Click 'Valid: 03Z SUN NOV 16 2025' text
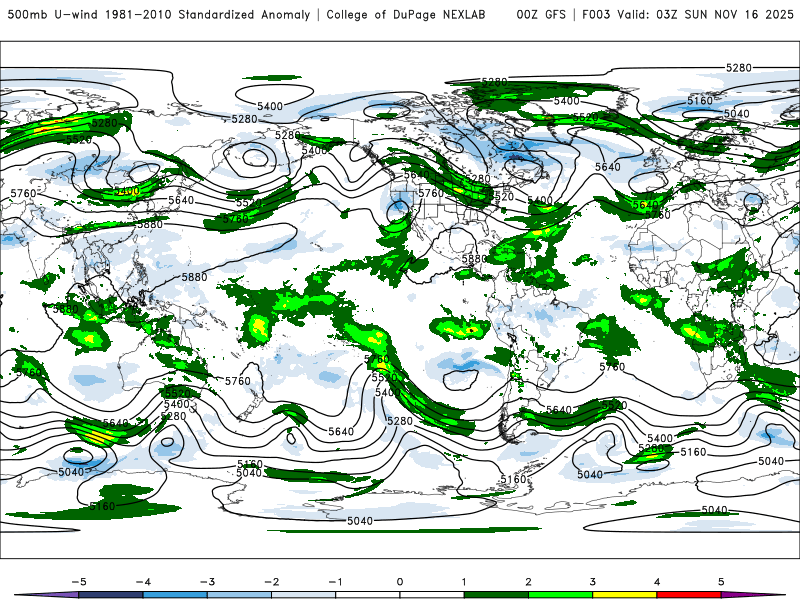The height and width of the screenshot is (600, 800). [705, 14]
